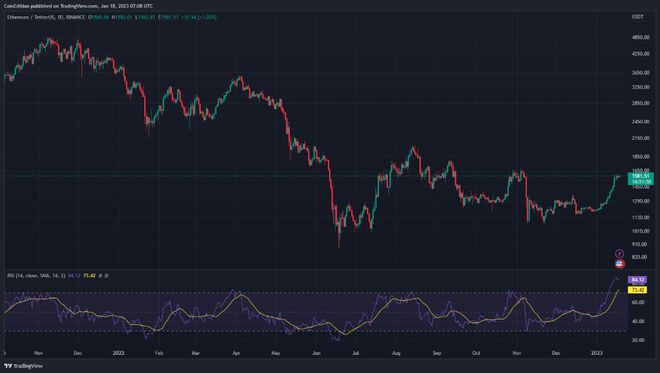This screenshot has height=373, width=660.
Task: Click the May time axis label
Action: [x=276, y=353]
